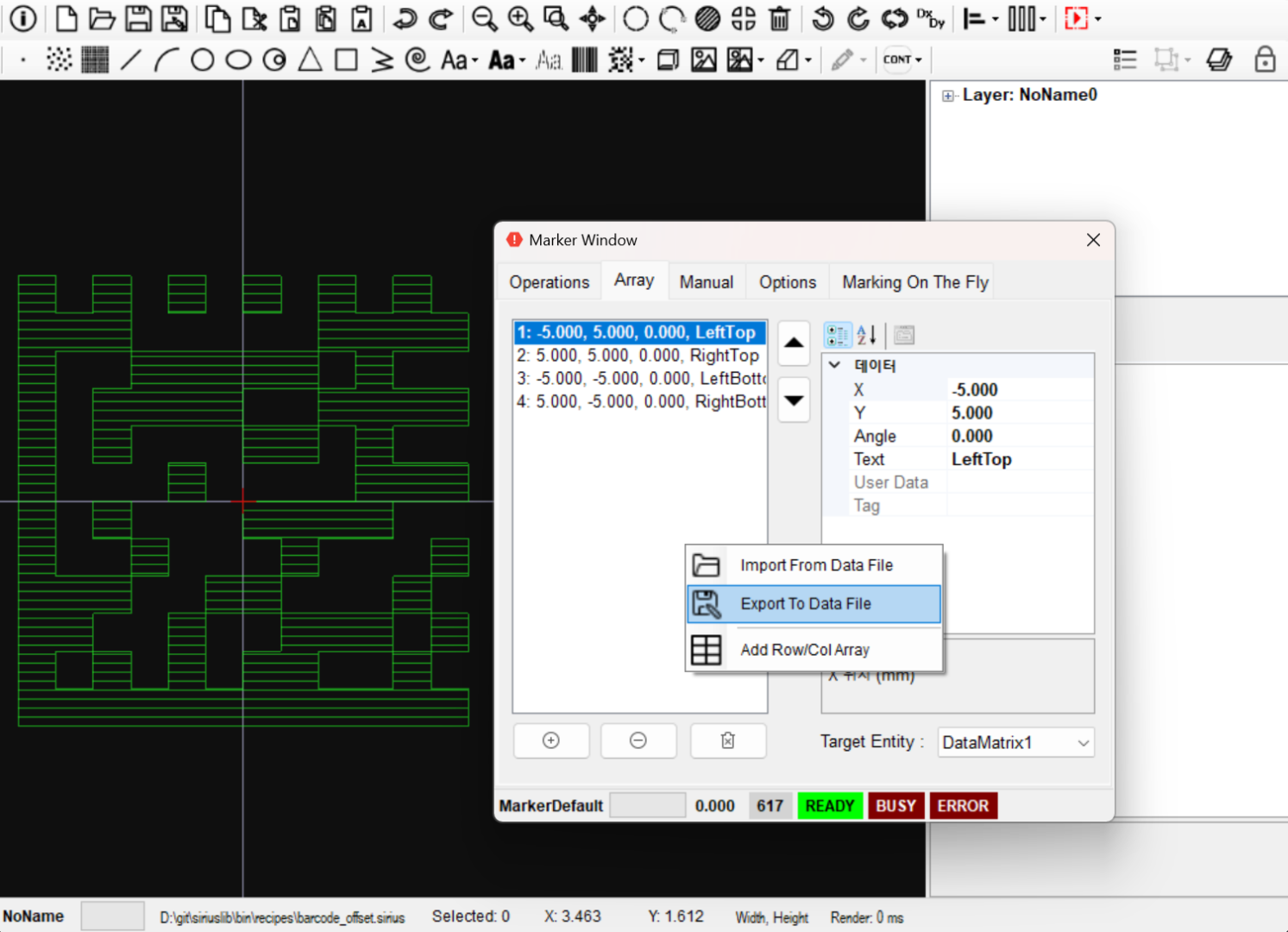The image size is (1288, 932).
Task: Select array row 3: LeftBottom
Action: [639, 379]
